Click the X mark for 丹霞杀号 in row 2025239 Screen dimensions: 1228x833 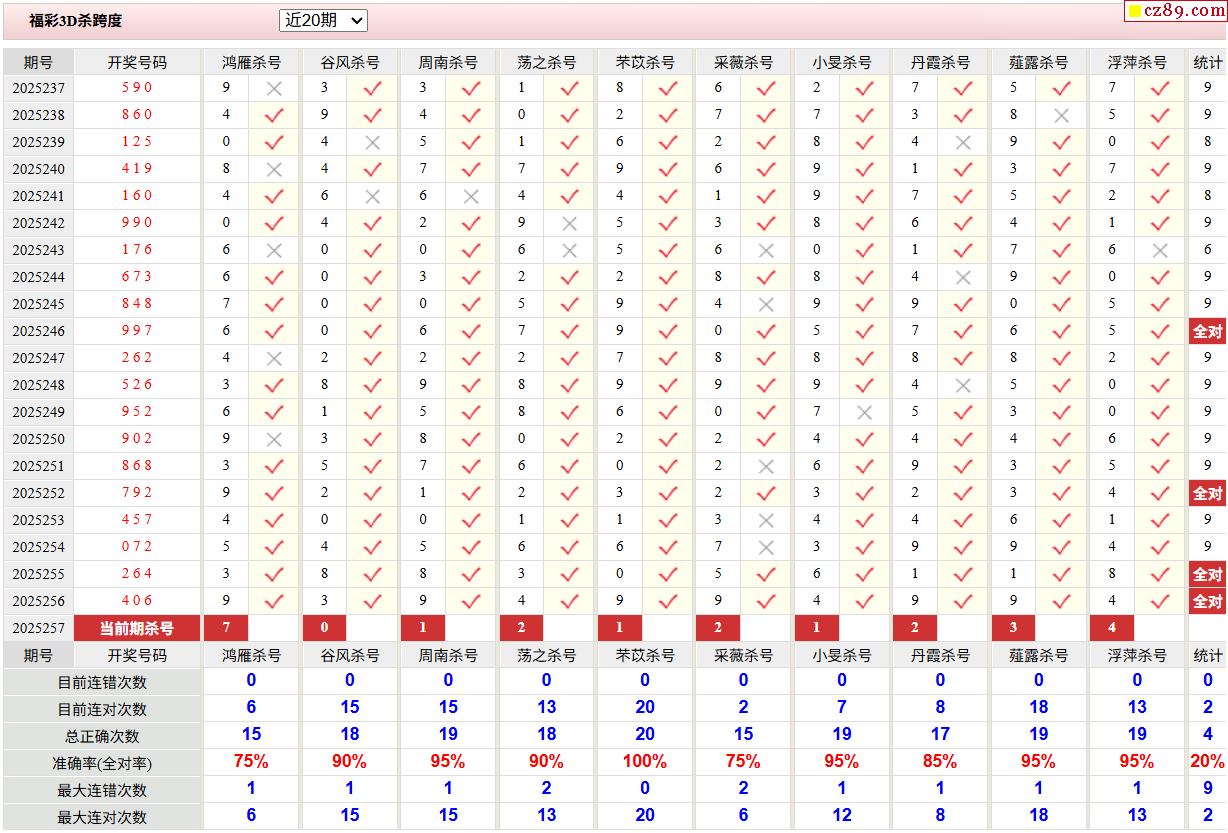click(963, 142)
